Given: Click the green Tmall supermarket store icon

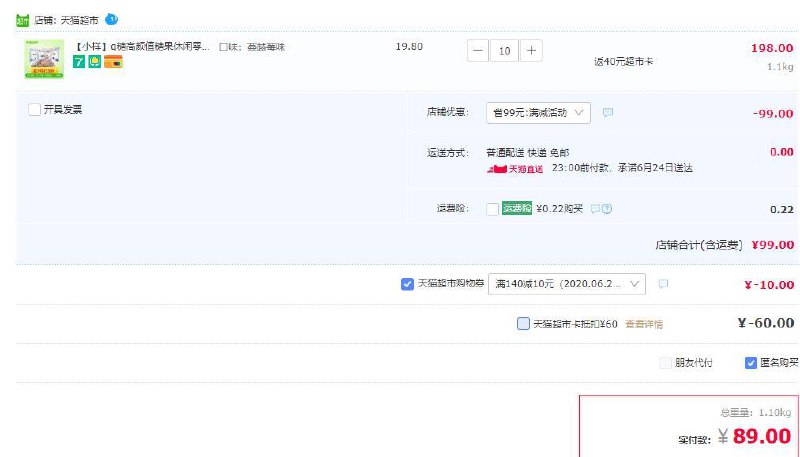Looking at the screenshot, I should tap(22, 20).
